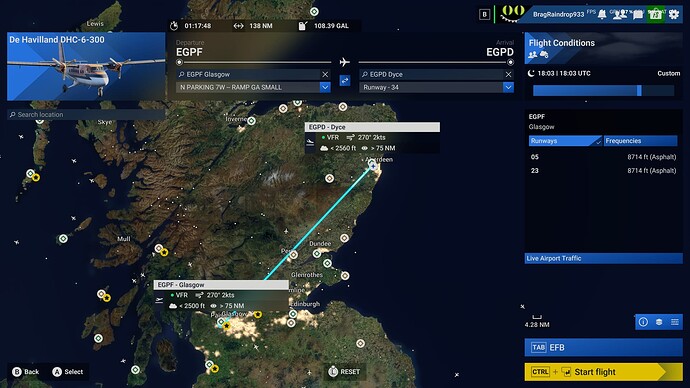The width and height of the screenshot is (690, 388).
Task: Switch to the Frequencies tab
Action: (x=640, y=141)
